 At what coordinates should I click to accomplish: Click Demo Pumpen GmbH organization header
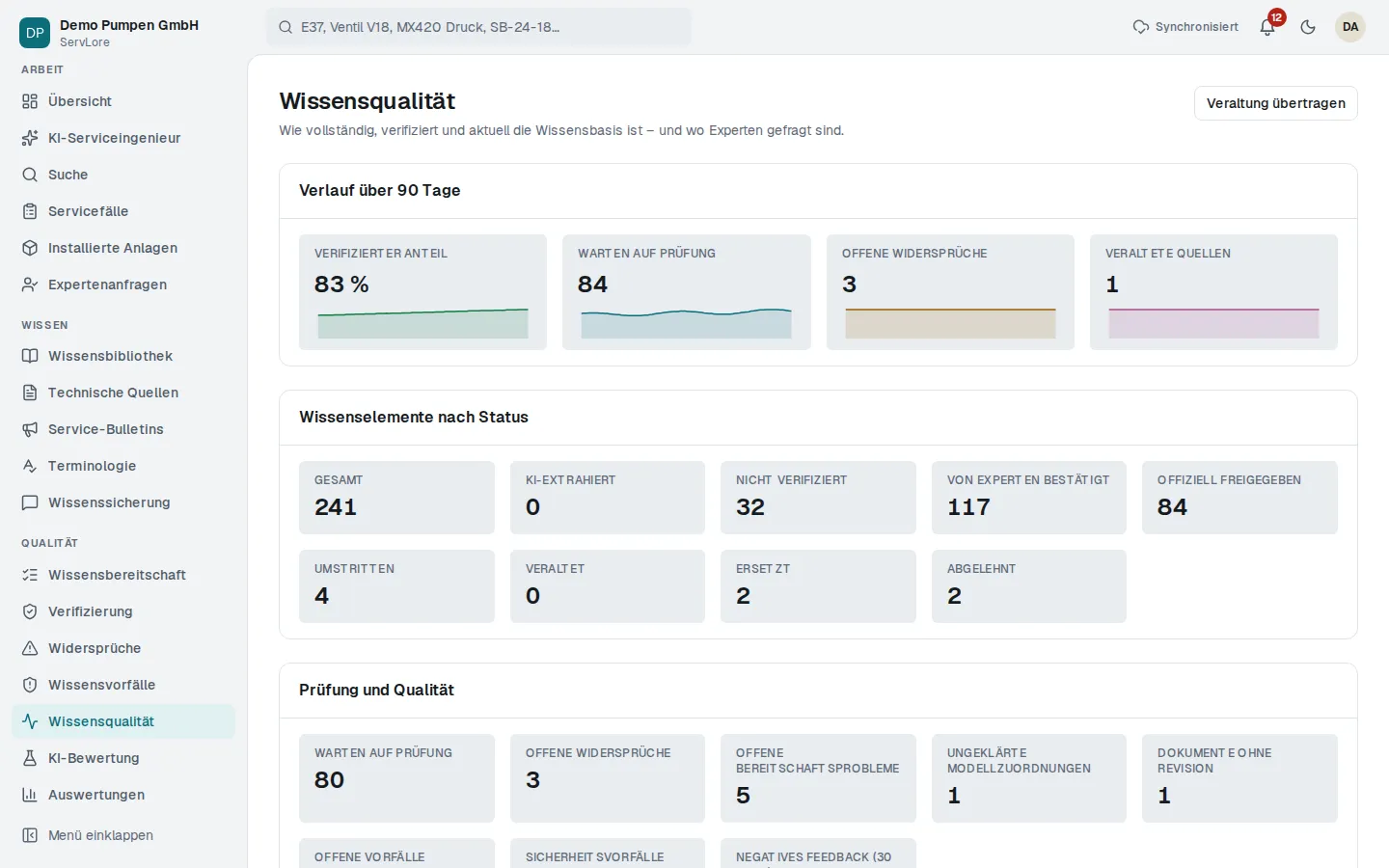tap(123, 33)
